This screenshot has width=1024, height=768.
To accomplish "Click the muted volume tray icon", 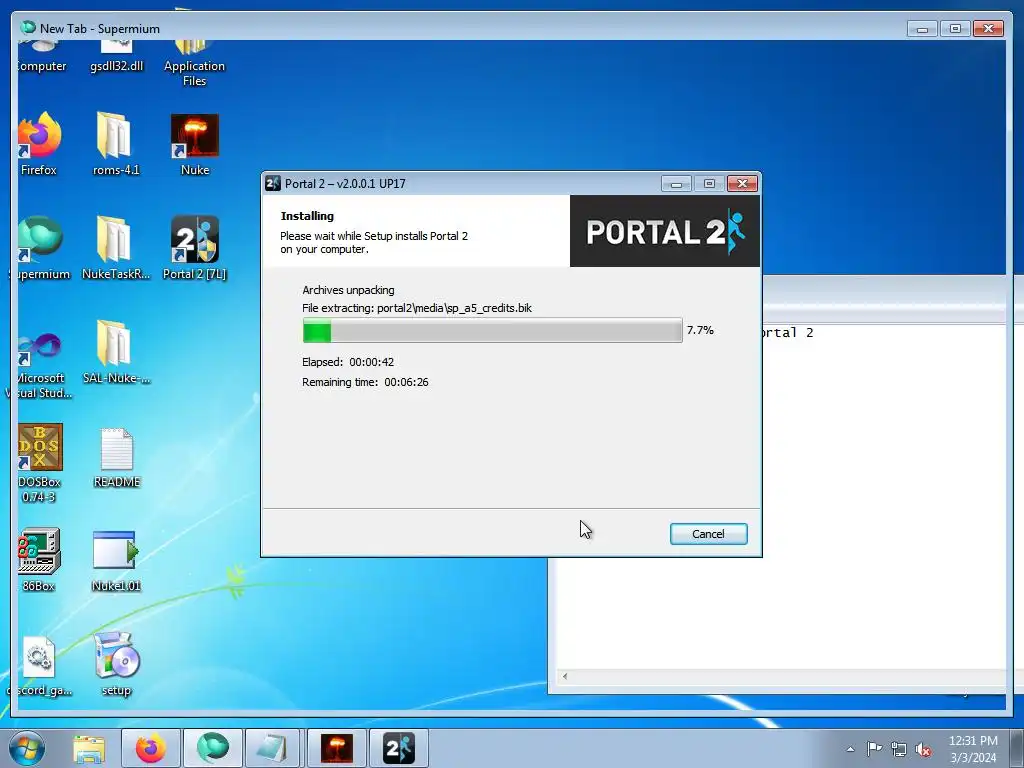I will 923,750.
